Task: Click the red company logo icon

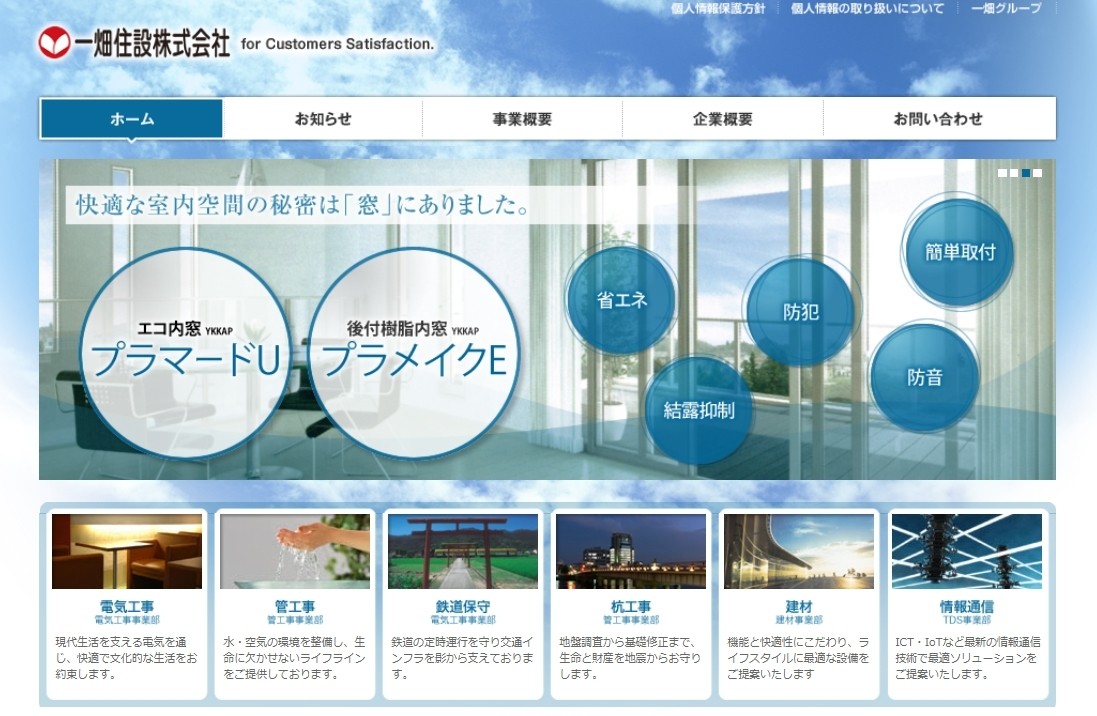Action: point(55,43)
